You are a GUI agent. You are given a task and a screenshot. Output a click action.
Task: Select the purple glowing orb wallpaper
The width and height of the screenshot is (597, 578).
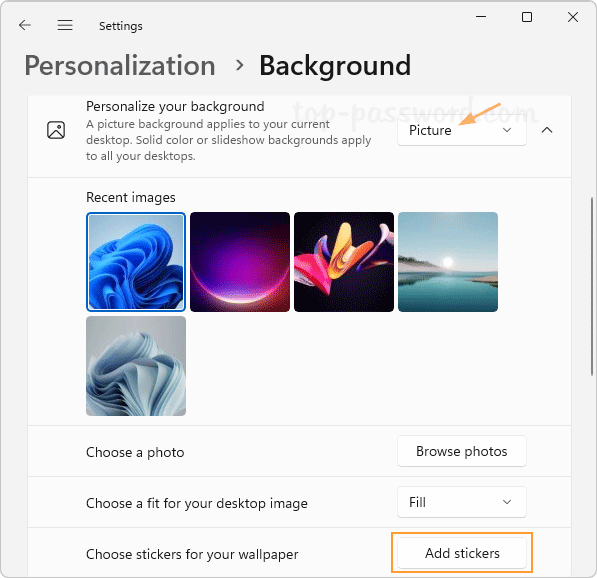tap(240, 262)
